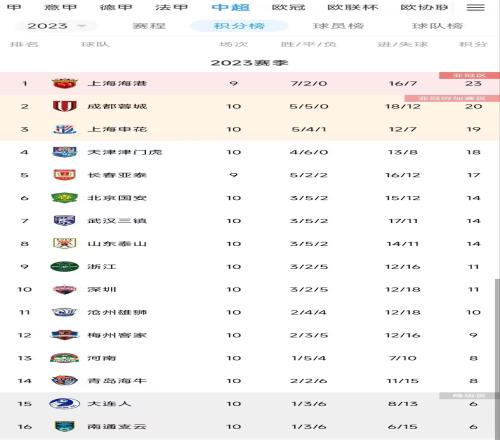Click team name 大连人
This screenshot has width=500, height=440.
109,404
